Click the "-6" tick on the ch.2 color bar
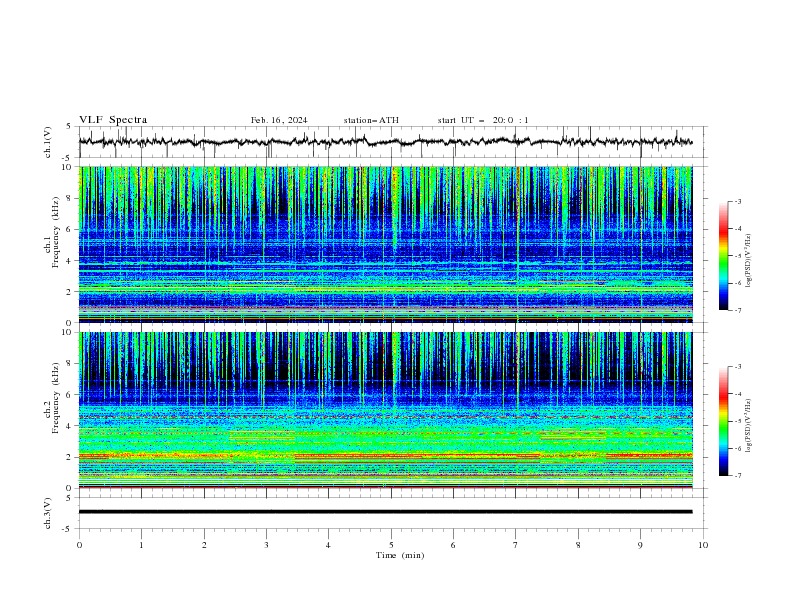Viewport: 792px width, 612px height. coord(737,448)
